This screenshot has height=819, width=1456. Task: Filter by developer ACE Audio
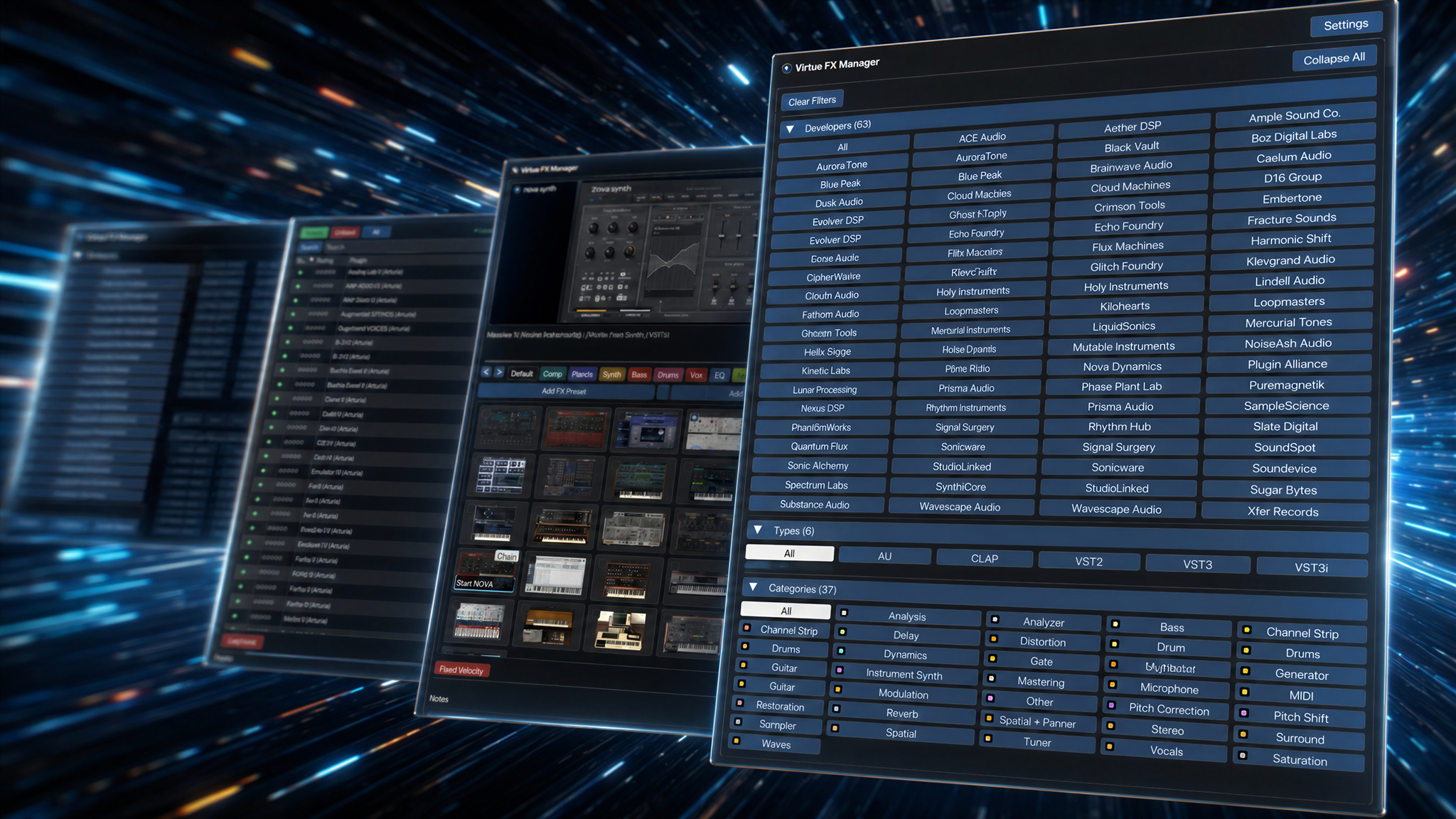983,137
